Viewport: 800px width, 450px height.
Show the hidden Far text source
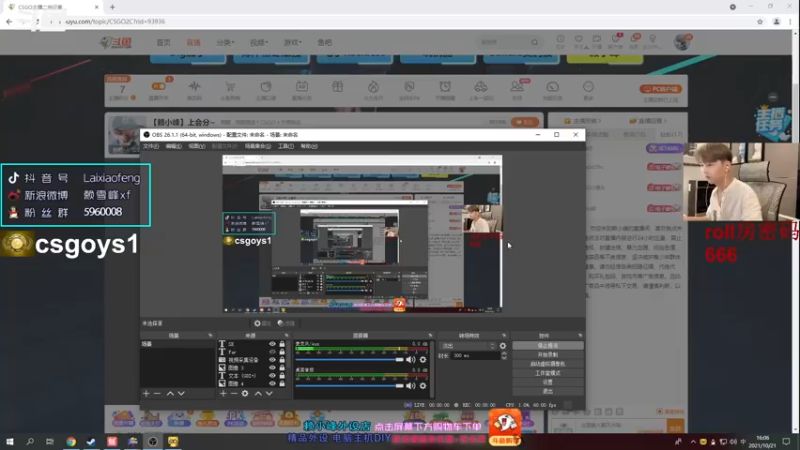pyautogui.click(x=272, y=352)
